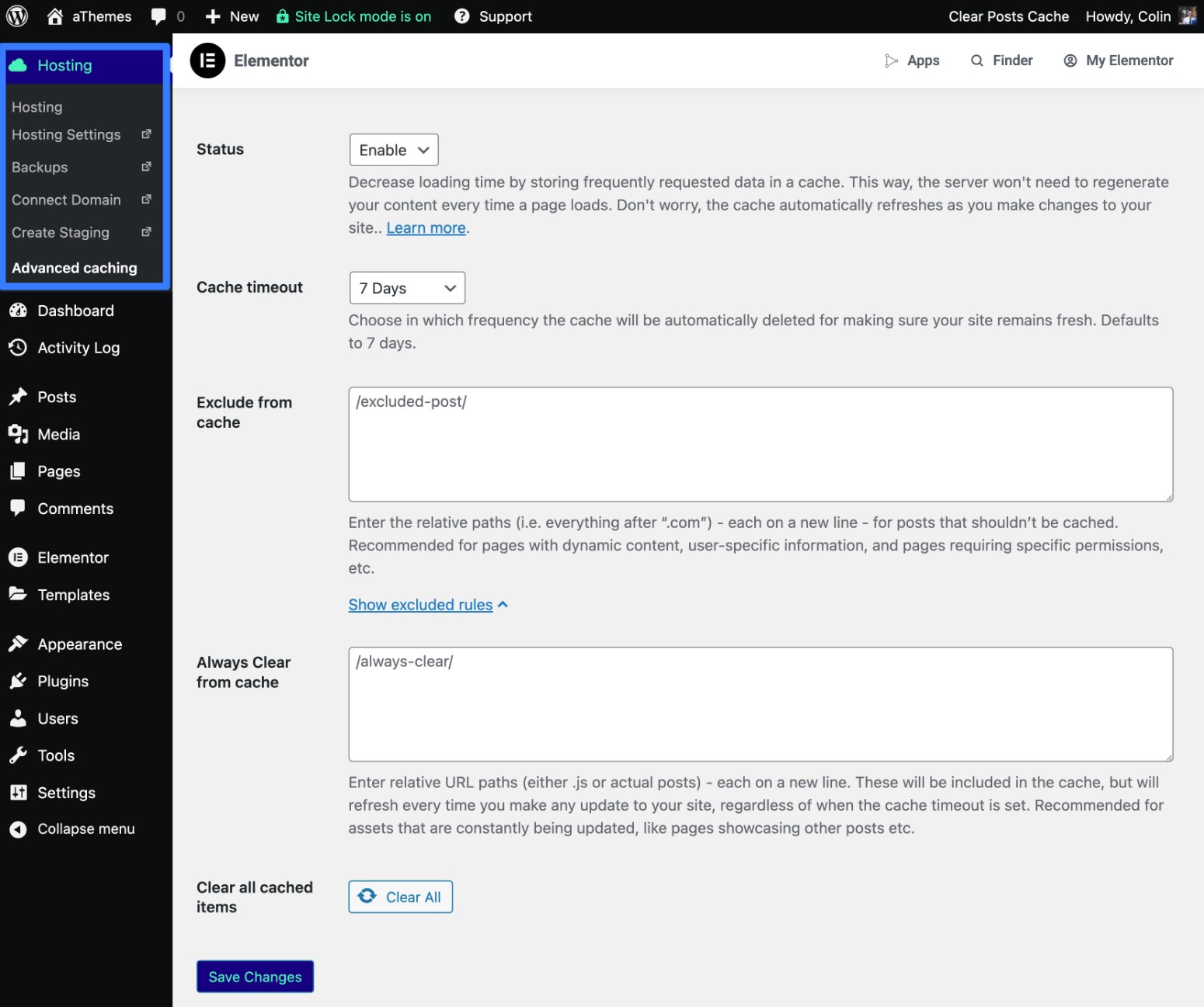Viewport: 1204px width, 1007px height.
Task: Click inside the Exclude from cache text area
Action: (x=760, y=444)
